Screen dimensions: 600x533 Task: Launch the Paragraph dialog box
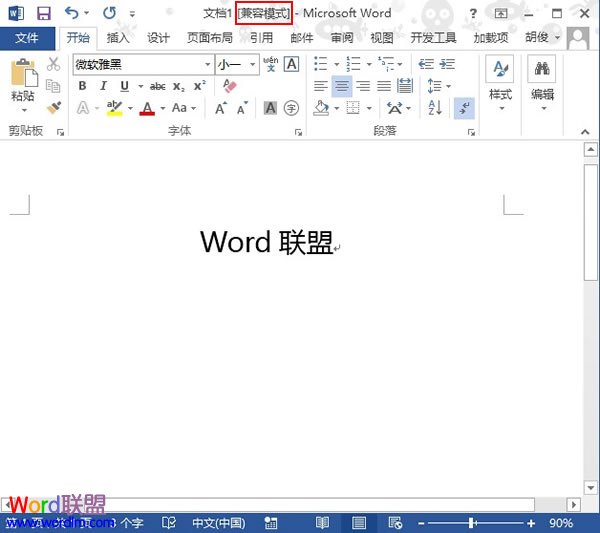pyautogui.click(x=471, y=132)
